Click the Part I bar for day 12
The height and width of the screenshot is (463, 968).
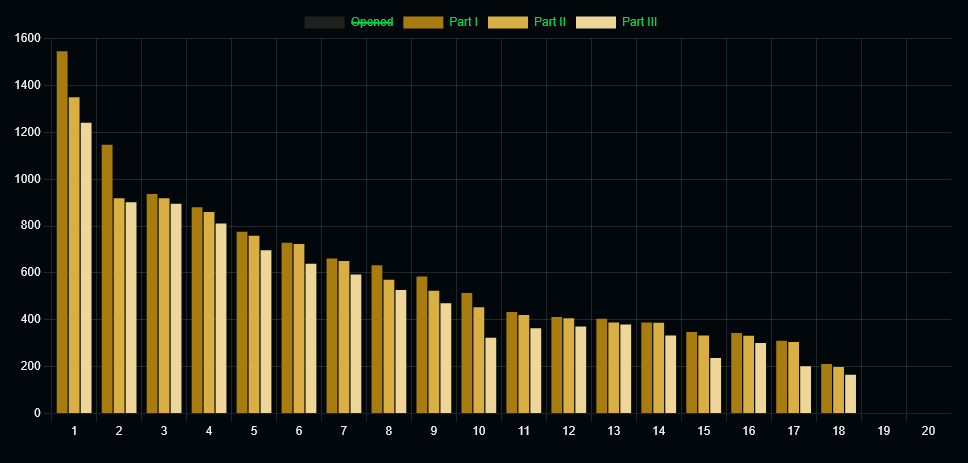(x=557, y=365)
